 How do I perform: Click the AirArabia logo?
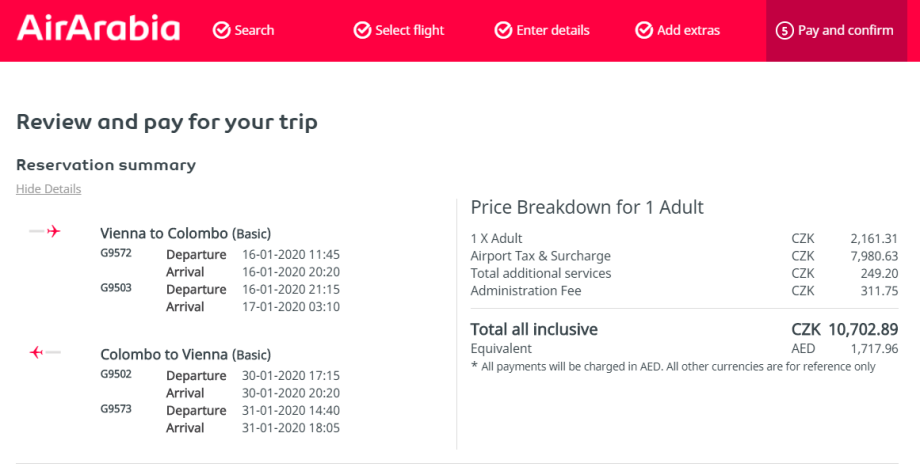click(99, 29)
